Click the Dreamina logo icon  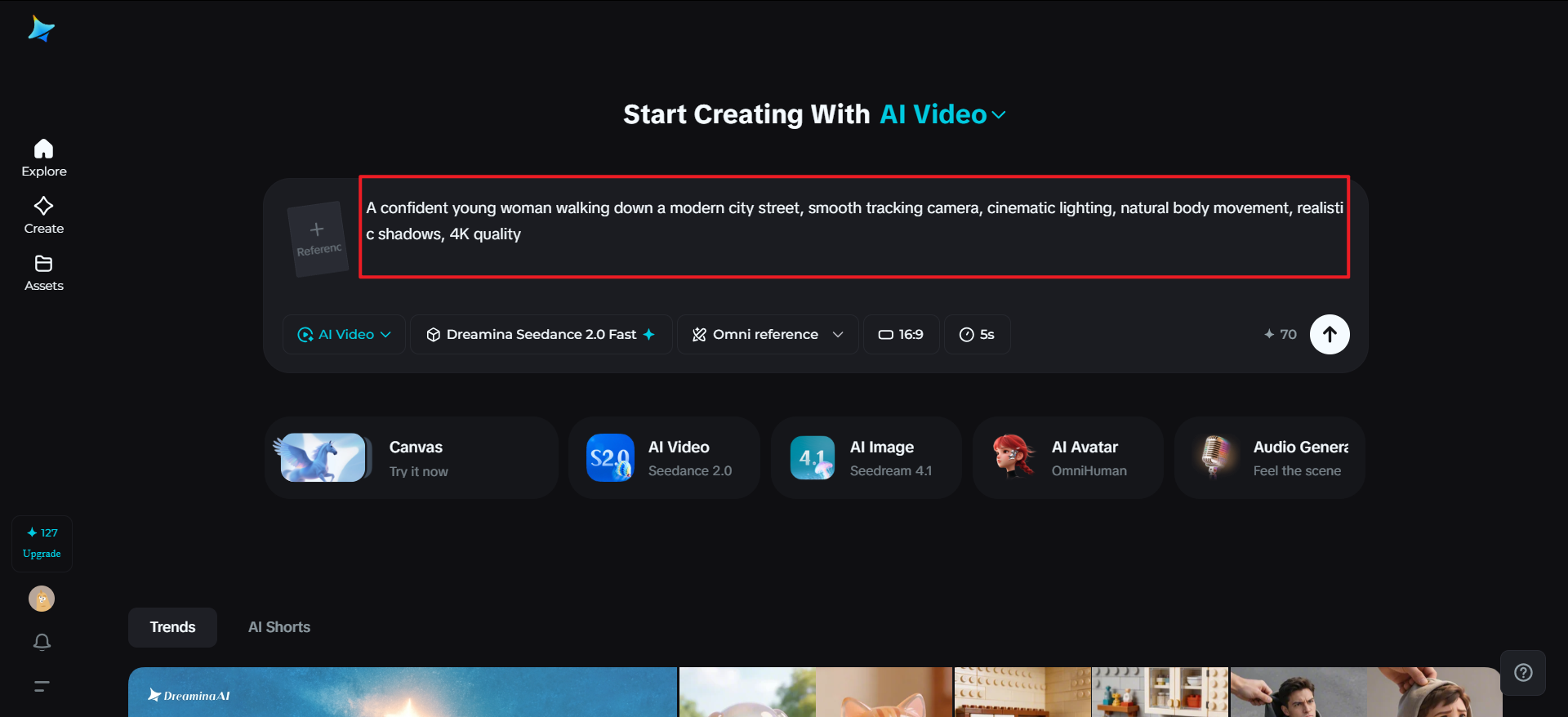coord(41,29)
